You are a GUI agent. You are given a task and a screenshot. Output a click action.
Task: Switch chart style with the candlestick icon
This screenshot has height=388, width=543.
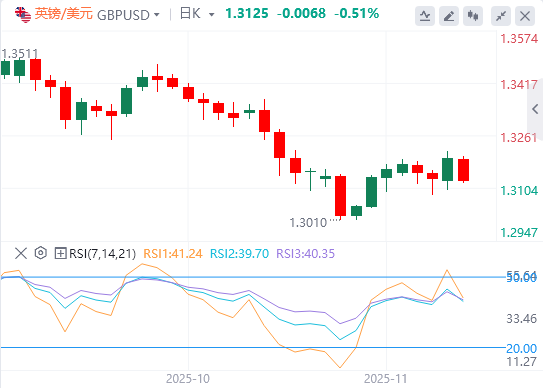click(473, 16)
